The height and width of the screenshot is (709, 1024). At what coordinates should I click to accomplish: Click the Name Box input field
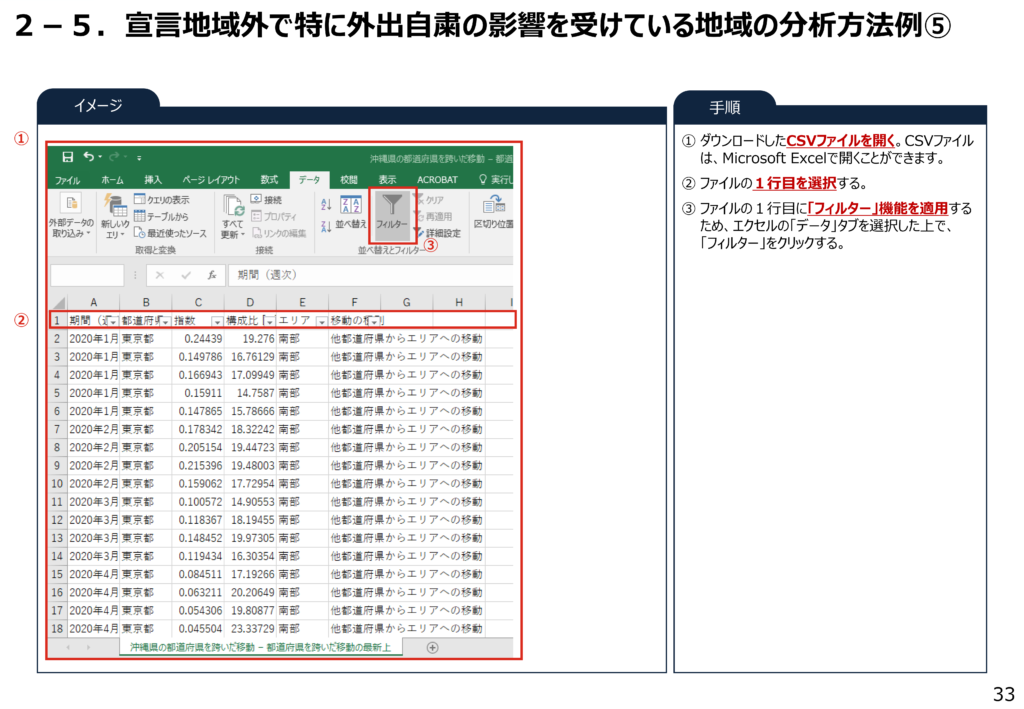(x=87, y=275)
